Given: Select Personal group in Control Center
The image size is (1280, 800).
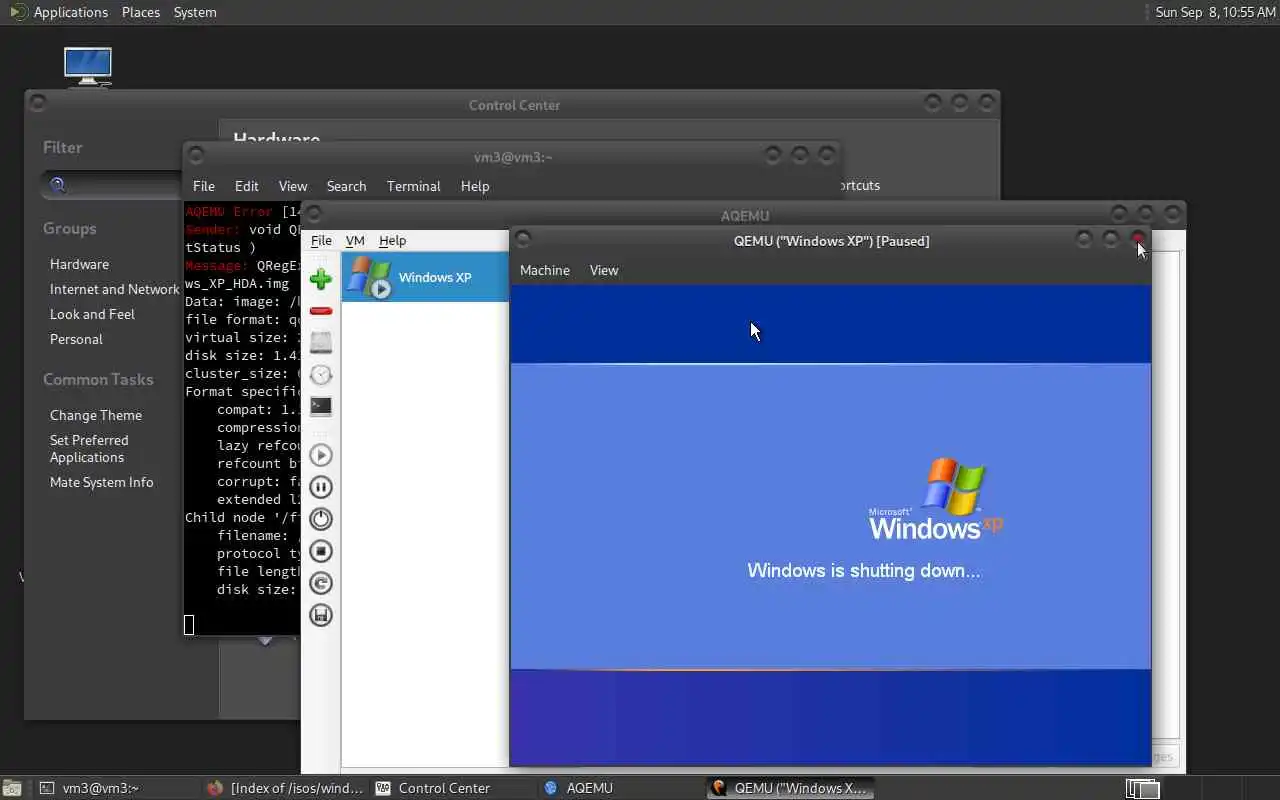Looking at the screenshot, I should pyautogui.click(x=76, y=339).
